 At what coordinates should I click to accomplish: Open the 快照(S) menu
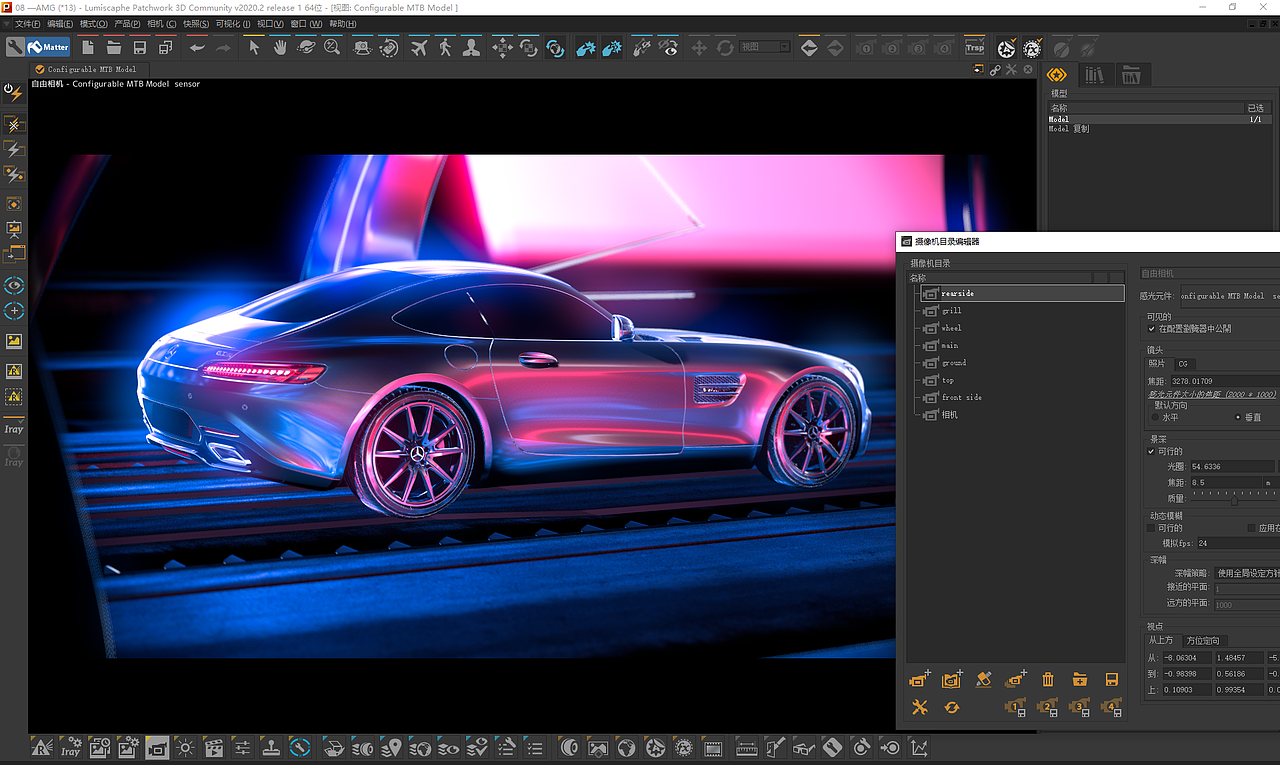coord(196,23)
